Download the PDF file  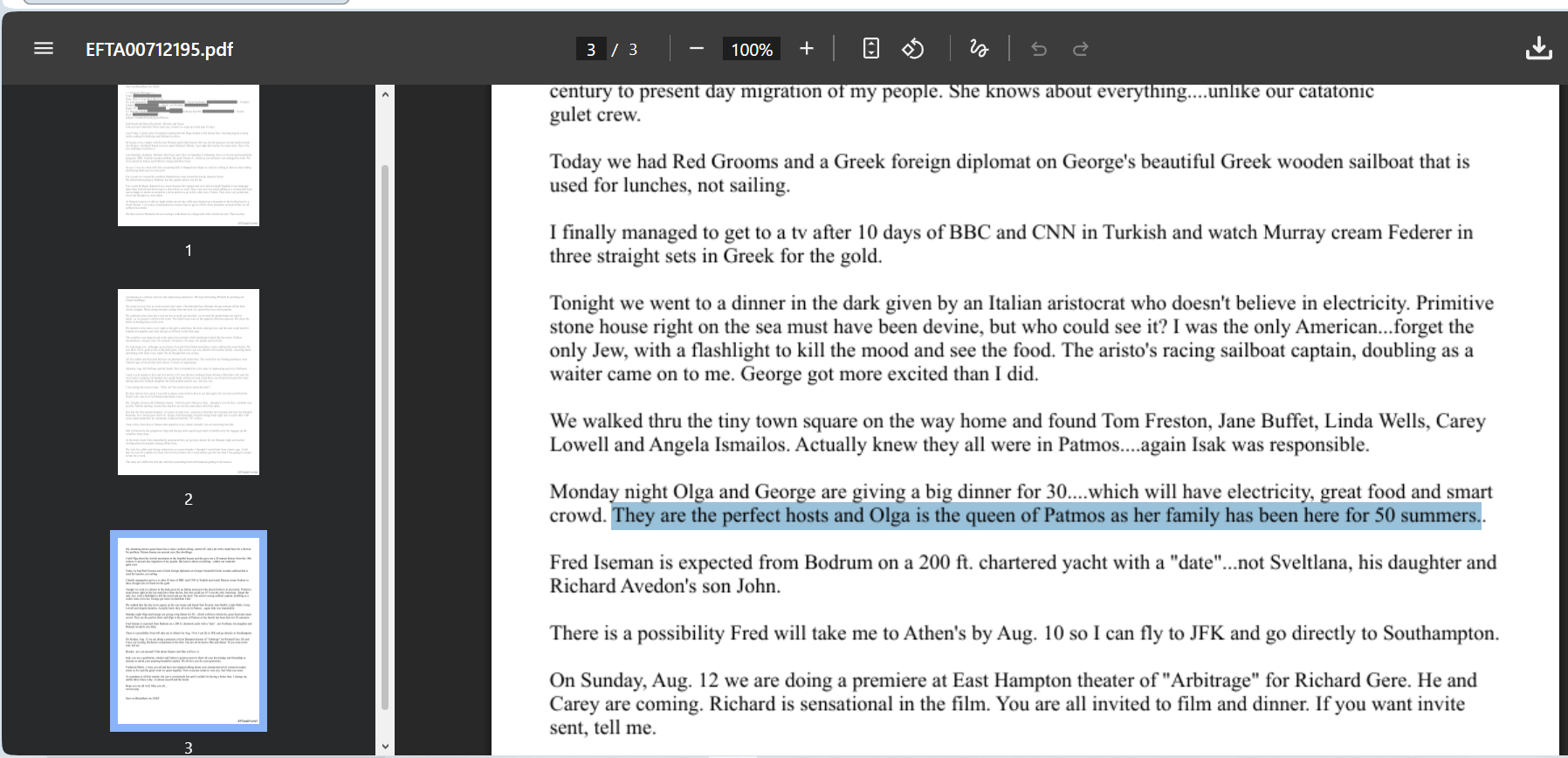click(1538, 49)
